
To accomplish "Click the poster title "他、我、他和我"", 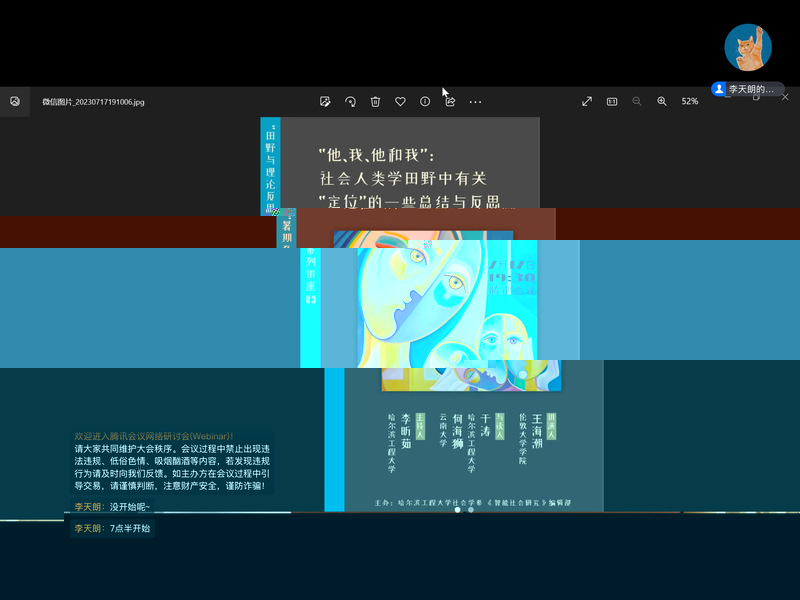I will click(x=376, y=155).
